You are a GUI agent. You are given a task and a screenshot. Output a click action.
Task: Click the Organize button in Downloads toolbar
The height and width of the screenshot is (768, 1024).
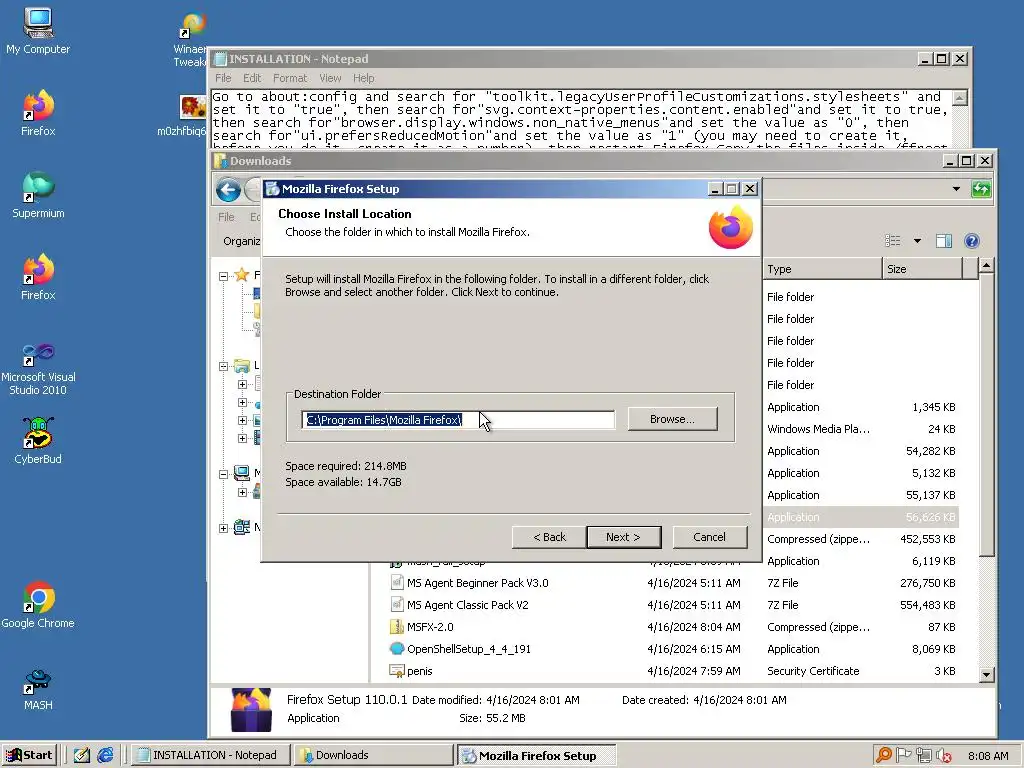pos(242,241)
